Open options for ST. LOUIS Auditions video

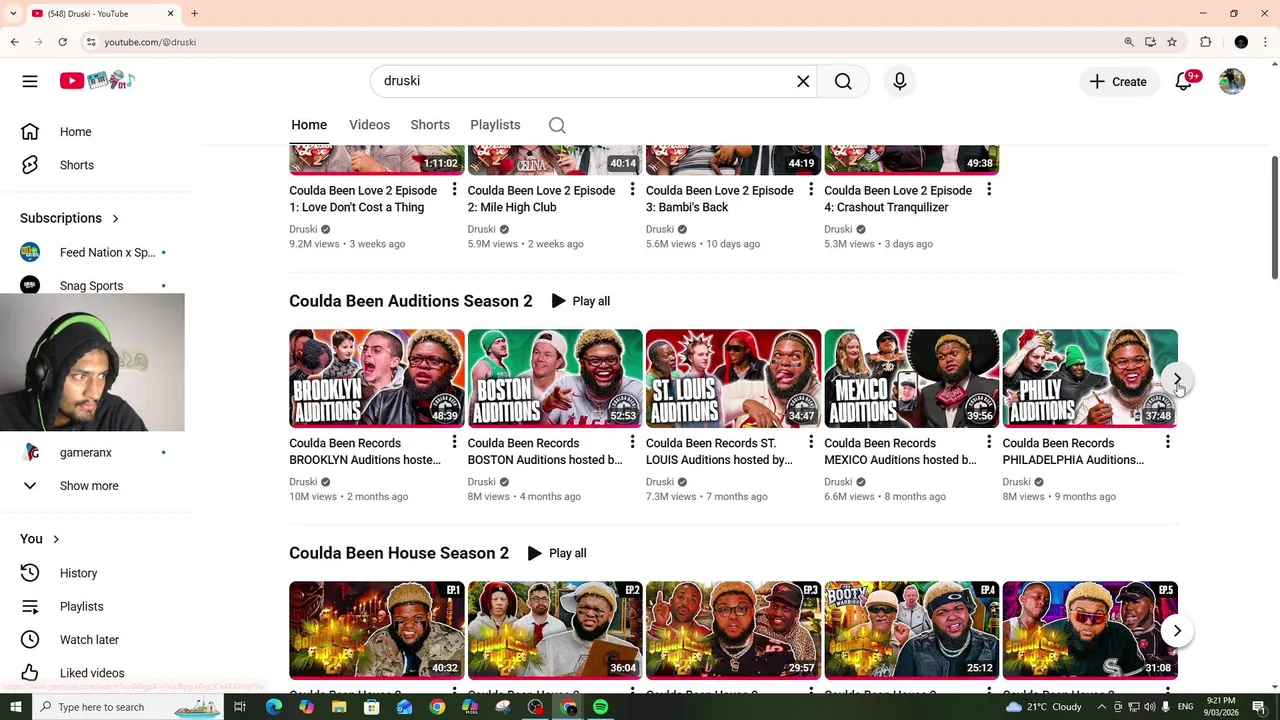point(811,442)
